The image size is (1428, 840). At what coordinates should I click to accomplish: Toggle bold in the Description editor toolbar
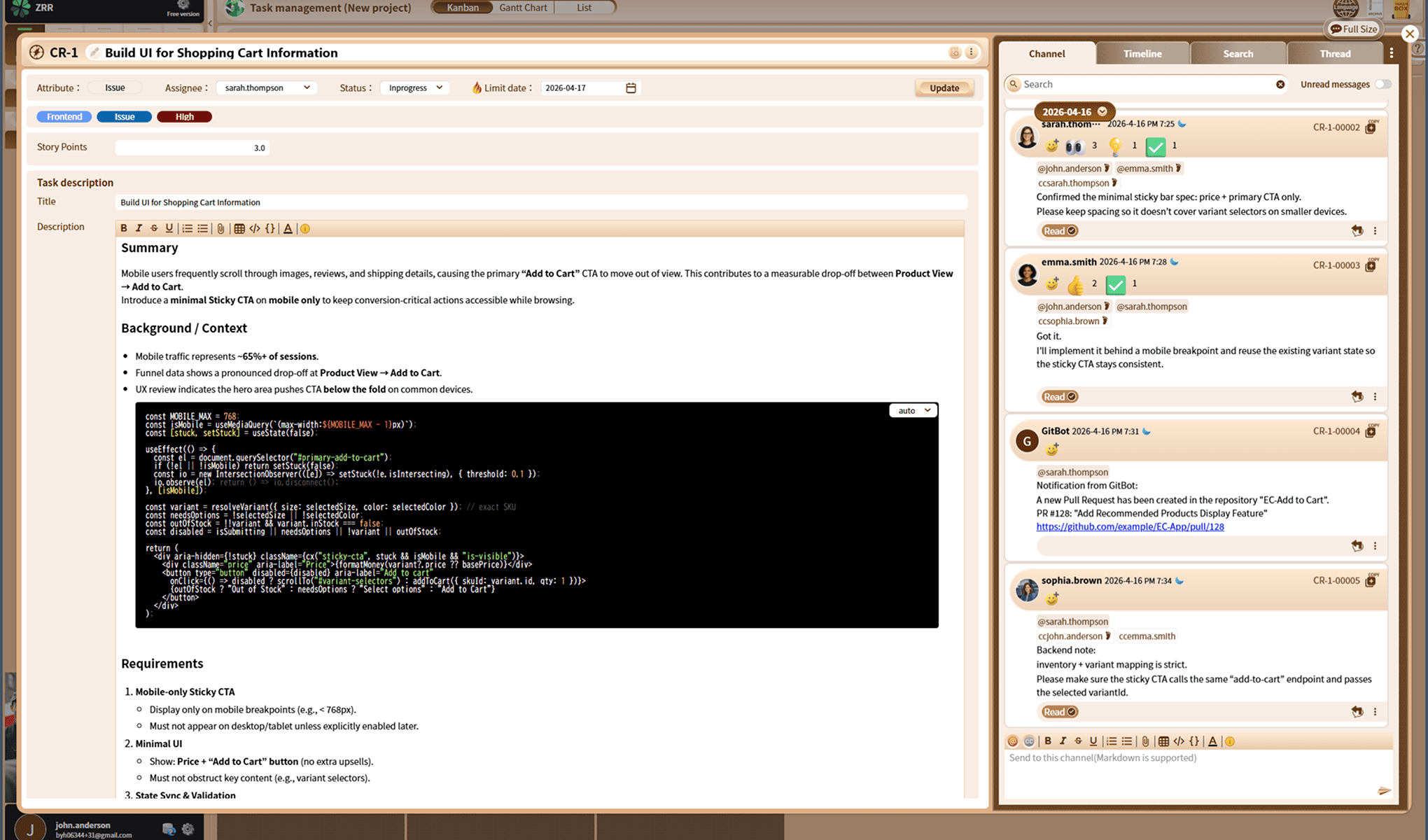coord(124,228)
